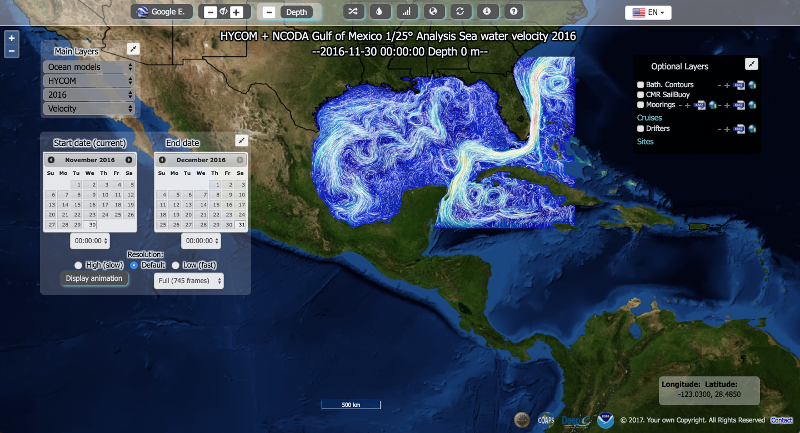The height and width of the screenshot is (433, 800).
Task: Click the refresh icon in top toolbar
Action: (x=462, y=12)
